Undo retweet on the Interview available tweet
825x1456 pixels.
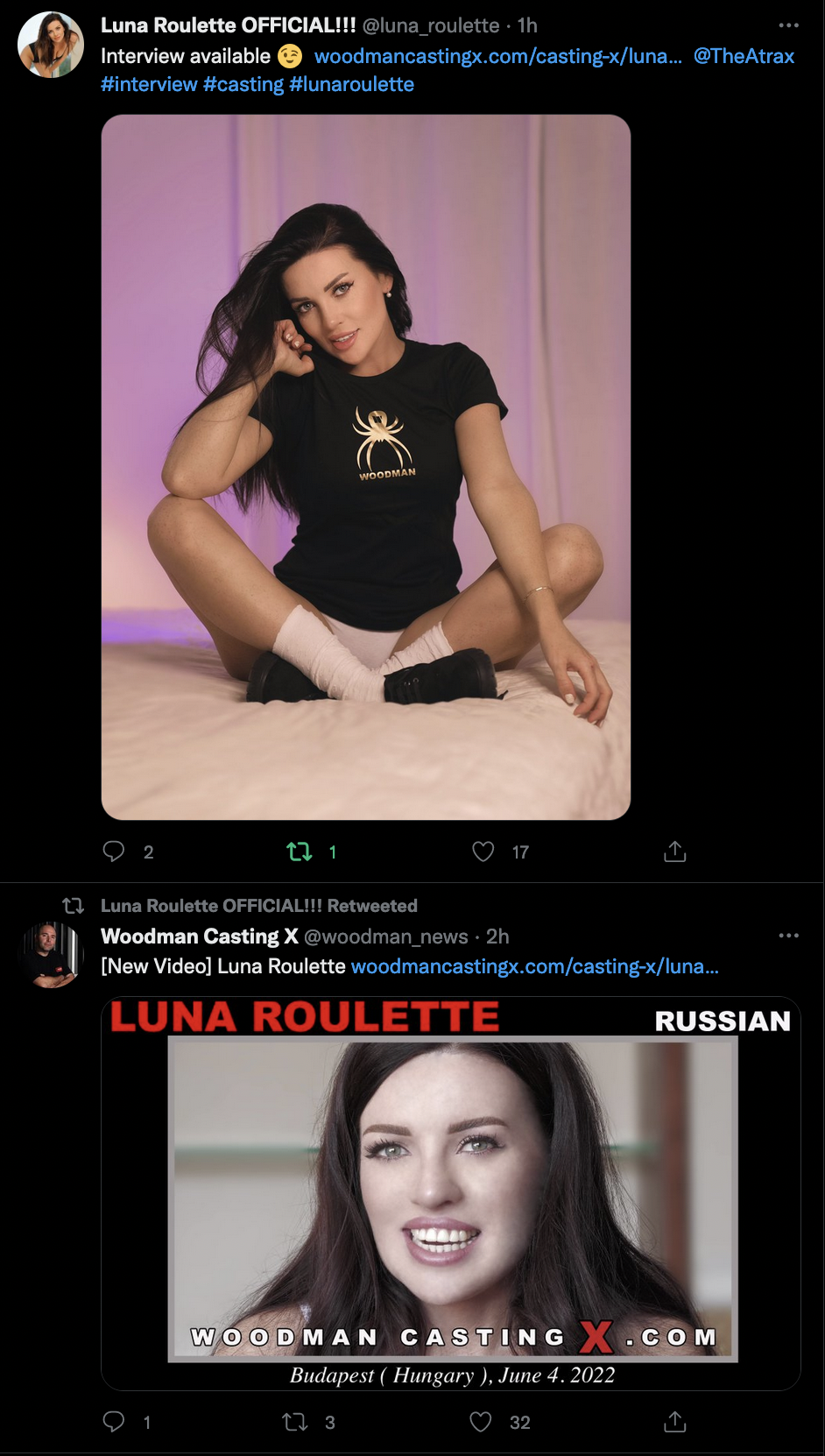click(x=300, y=852)
